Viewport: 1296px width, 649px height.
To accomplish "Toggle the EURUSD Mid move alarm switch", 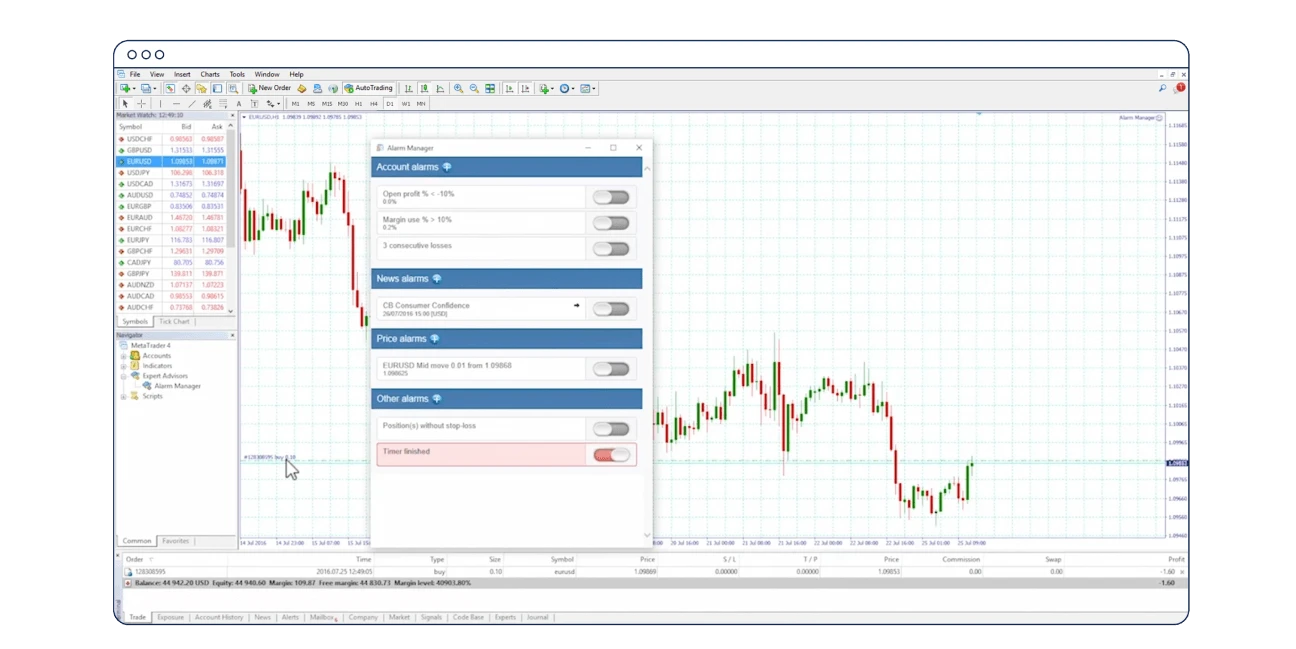I will [611, 369].
